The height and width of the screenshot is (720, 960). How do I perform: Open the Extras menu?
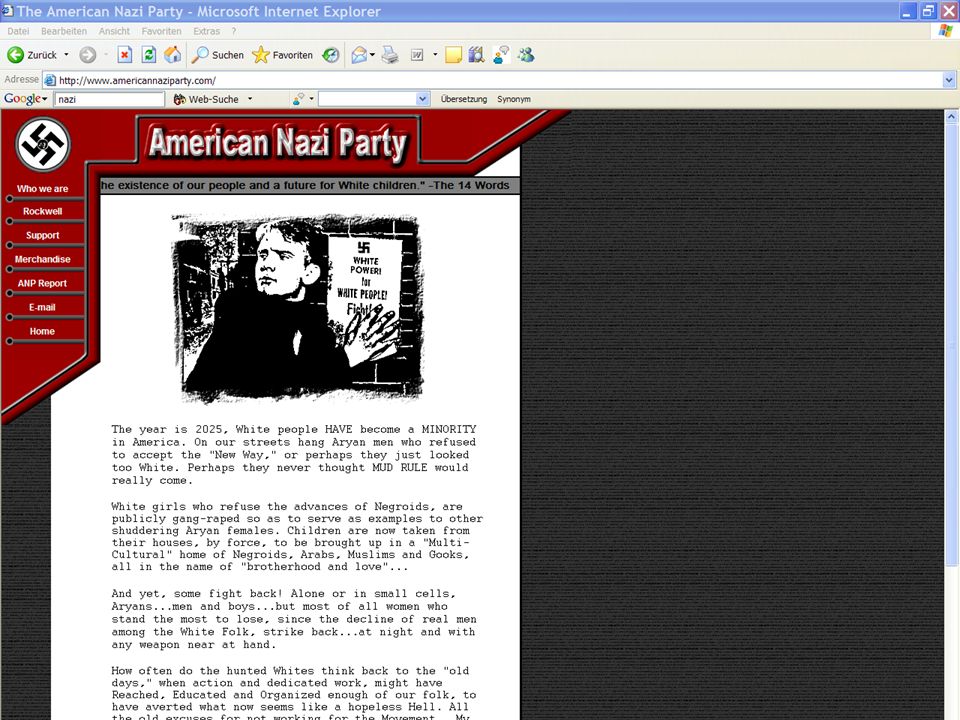(206, 31)
